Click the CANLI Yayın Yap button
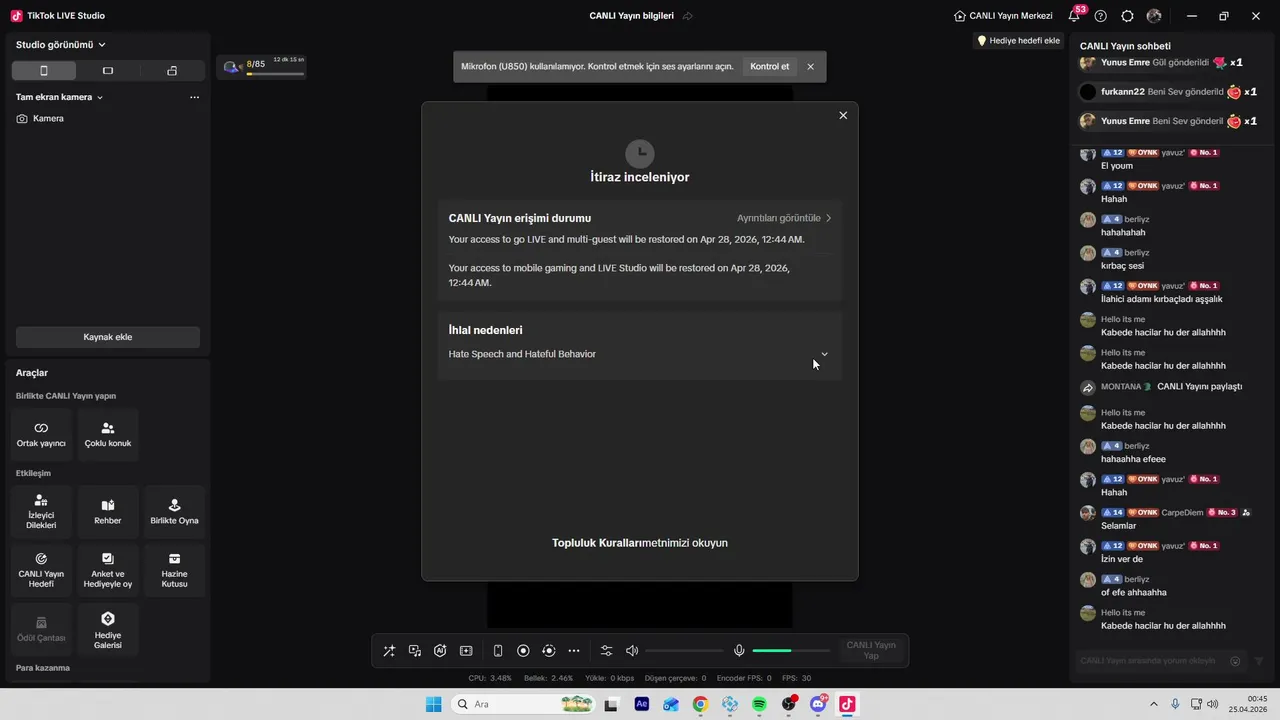This screenshot has height=720, width=1280. [x=871, y=651]
